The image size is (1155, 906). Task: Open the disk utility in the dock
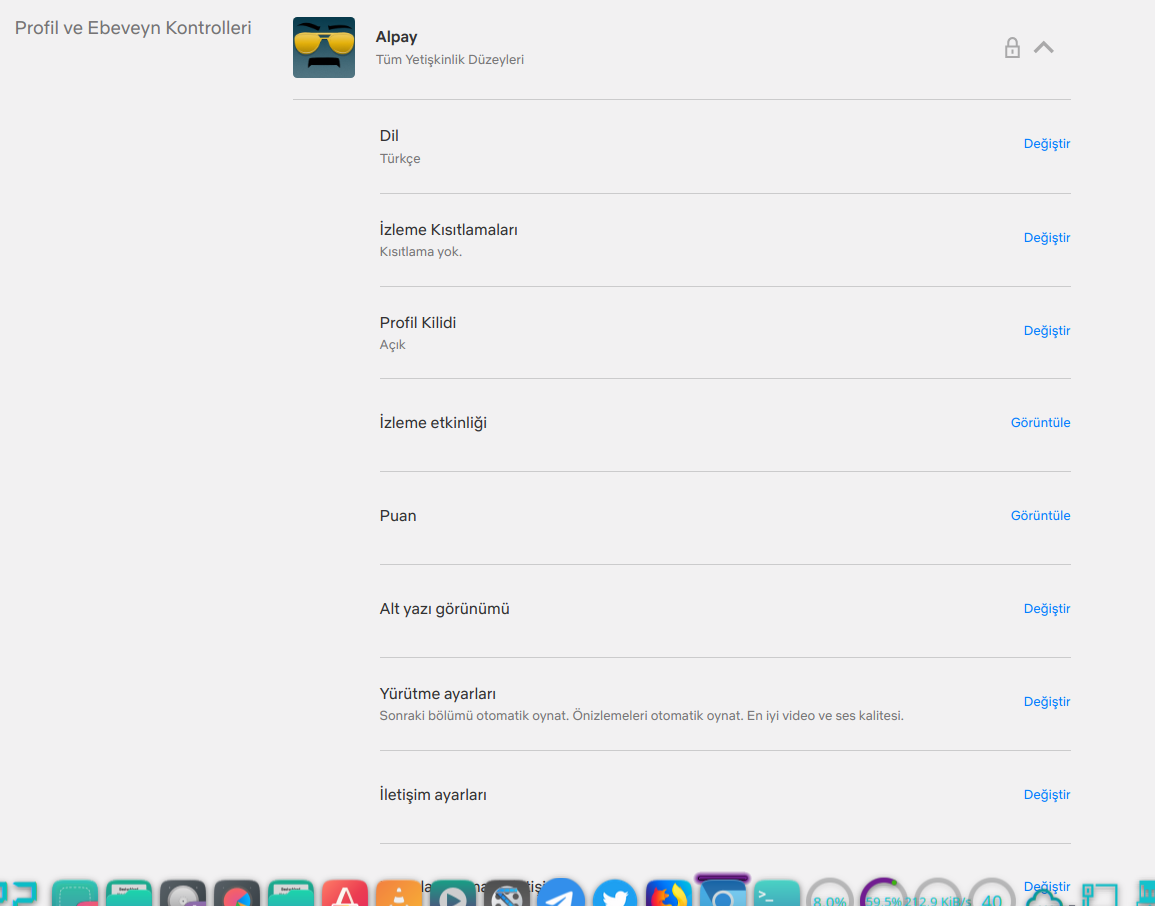click(183, 893)
